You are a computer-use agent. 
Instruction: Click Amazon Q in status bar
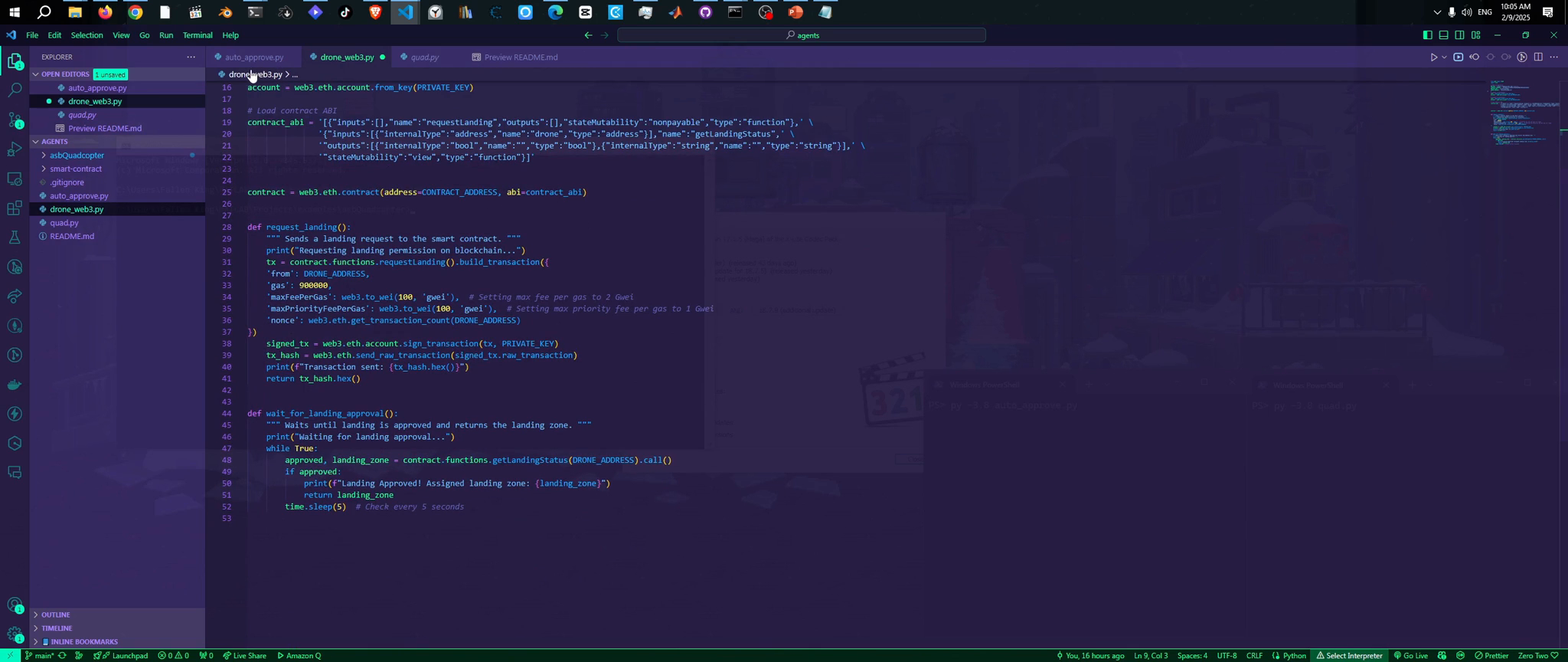[x=299, y=656]
